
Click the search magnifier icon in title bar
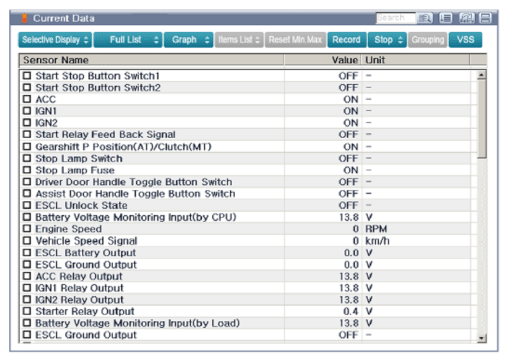coord(425,18)
